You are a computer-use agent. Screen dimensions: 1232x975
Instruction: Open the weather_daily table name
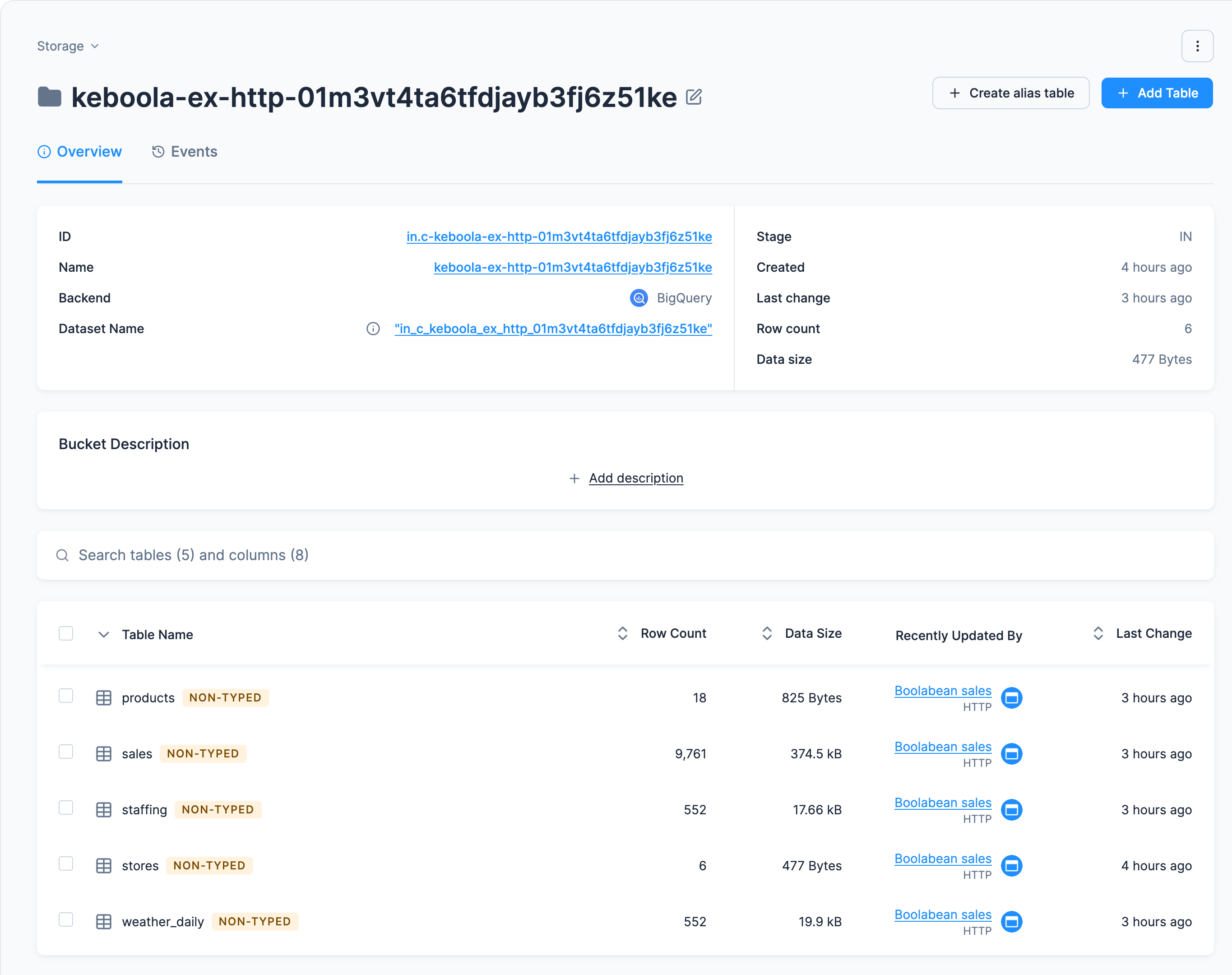(x=162, y=922)
